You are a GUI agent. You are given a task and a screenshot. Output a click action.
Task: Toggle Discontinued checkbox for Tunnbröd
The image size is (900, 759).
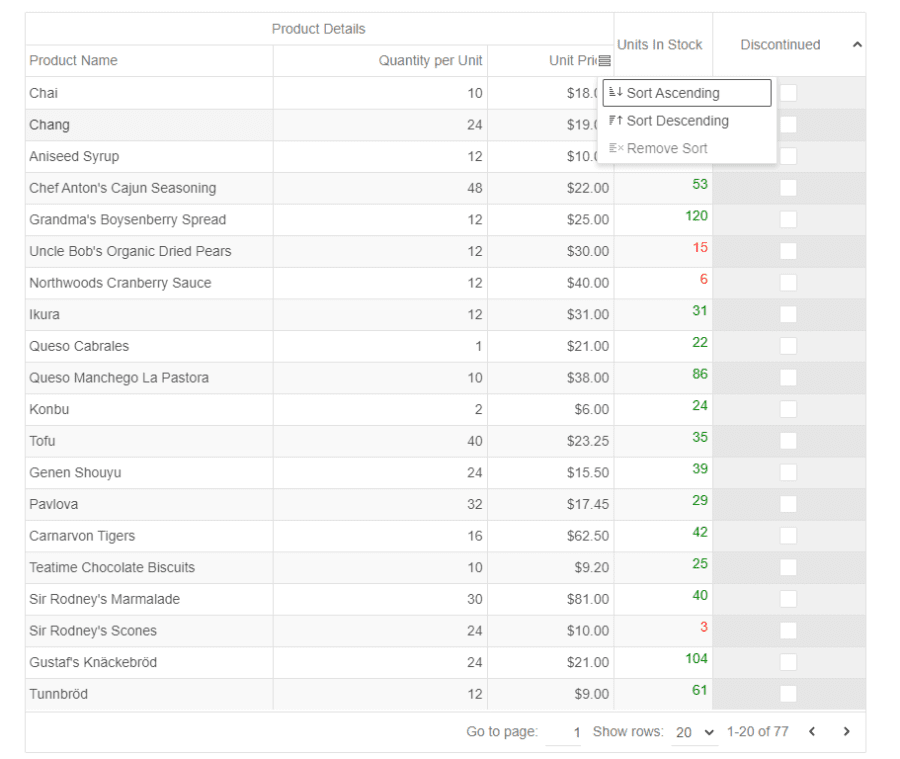[x=788, y=693]
